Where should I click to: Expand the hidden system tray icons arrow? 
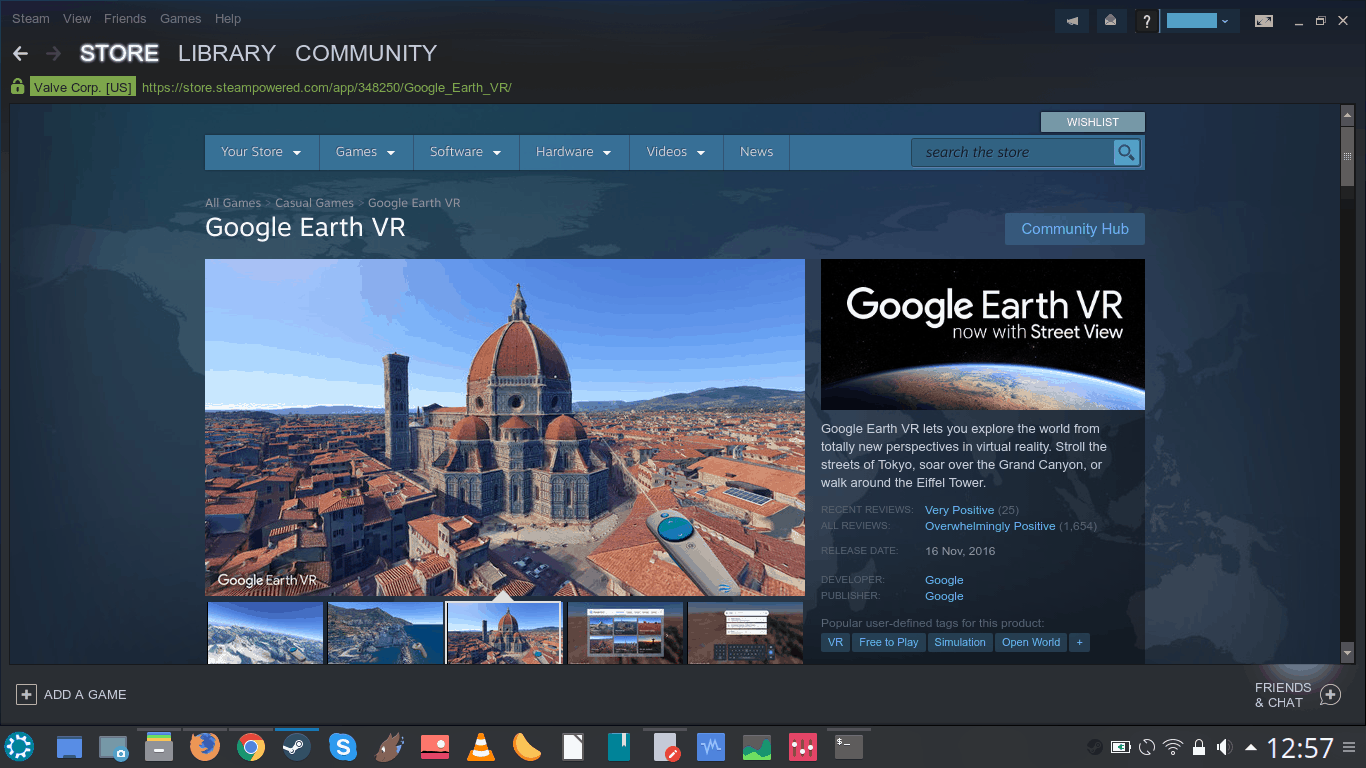1251,747
